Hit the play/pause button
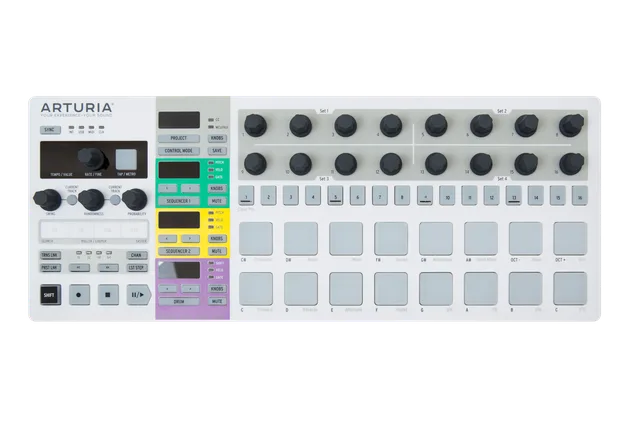The image size is (640, 427). pos(138,295)
